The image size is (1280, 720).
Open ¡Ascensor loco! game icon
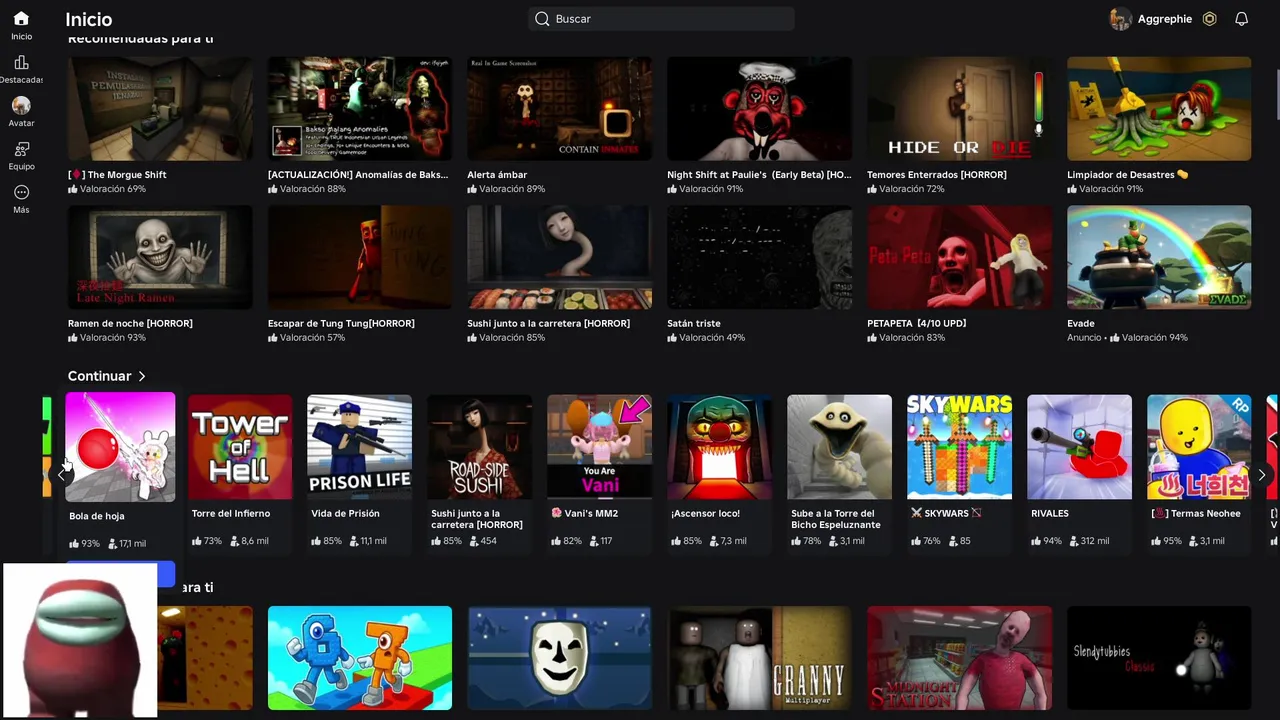(720, 447)
